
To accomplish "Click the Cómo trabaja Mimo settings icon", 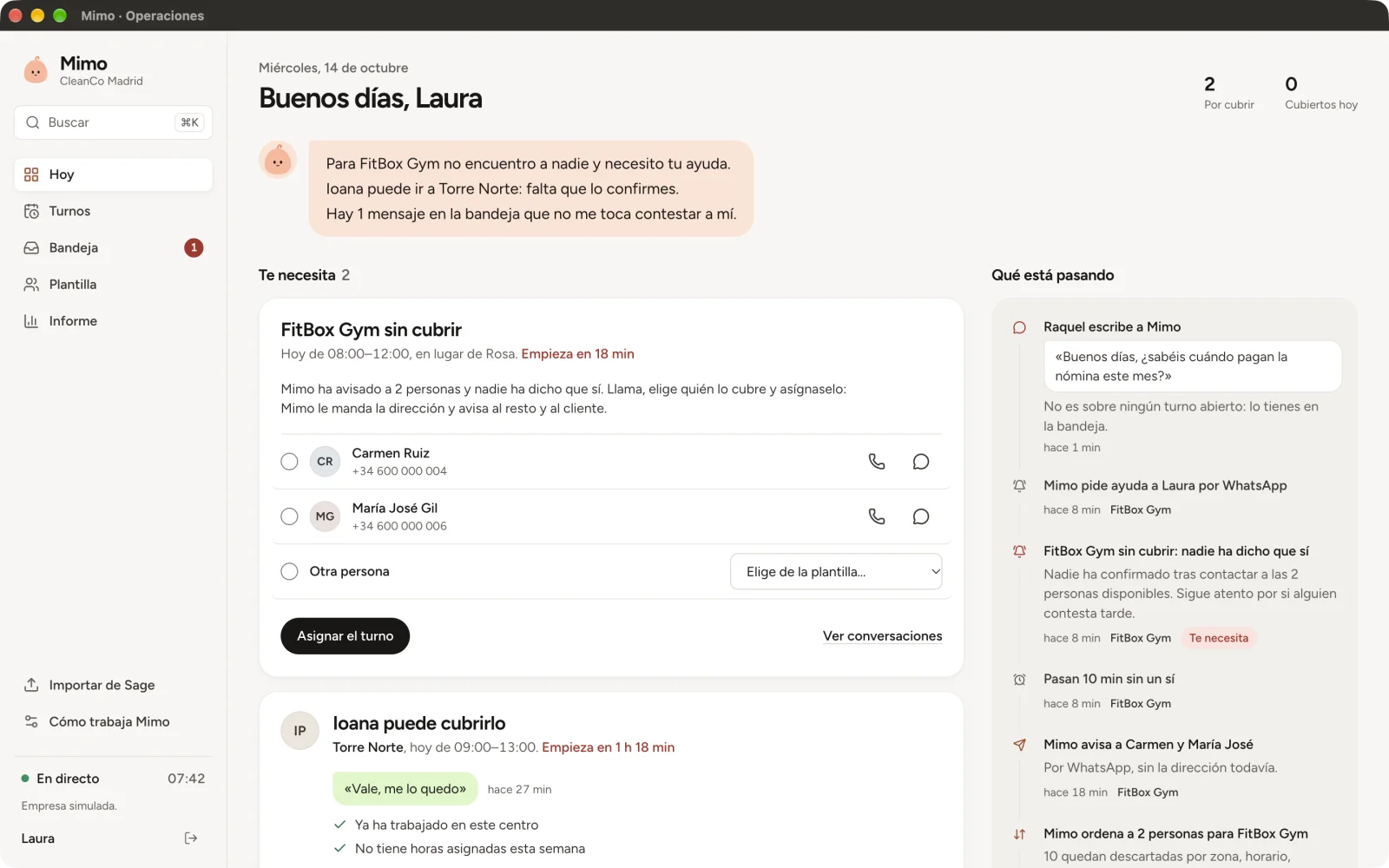I will (x=31, y=721).
